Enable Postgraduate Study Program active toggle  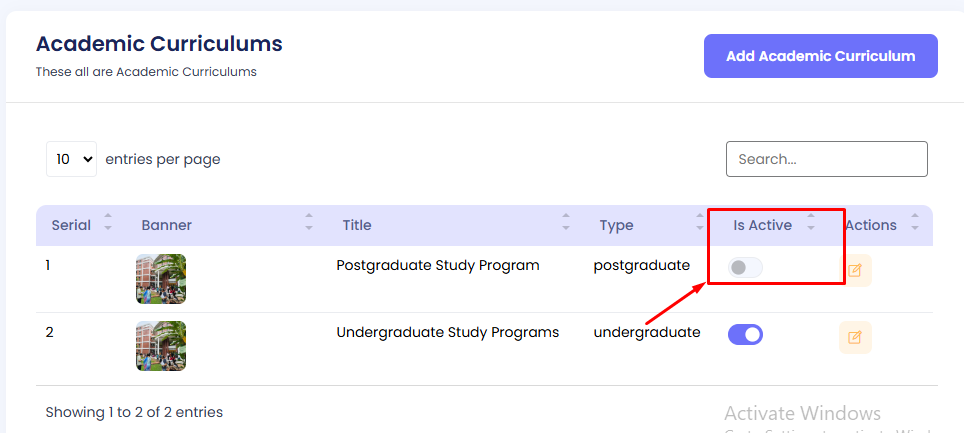click(745, 267)
